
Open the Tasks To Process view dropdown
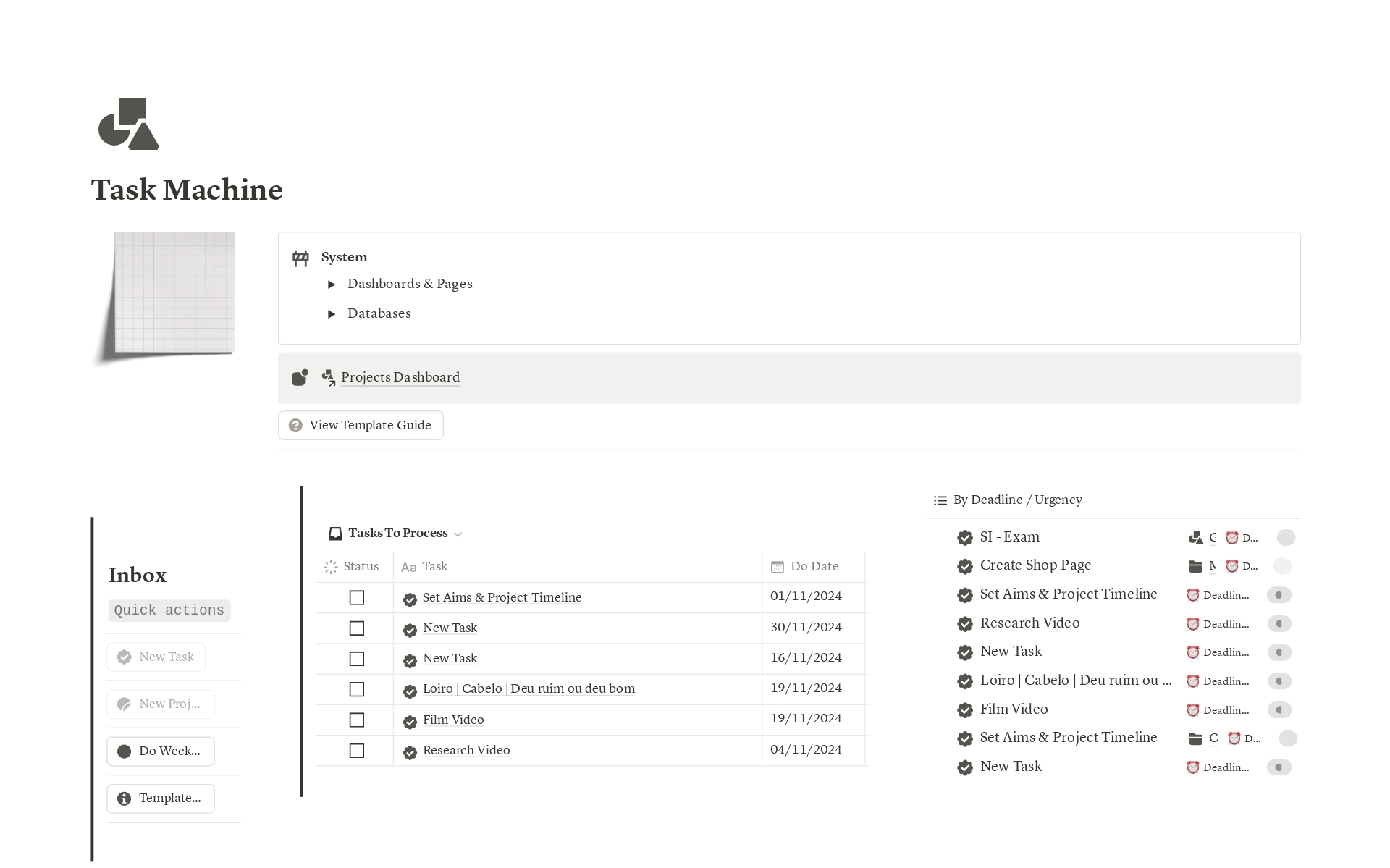tap(458, 534)
